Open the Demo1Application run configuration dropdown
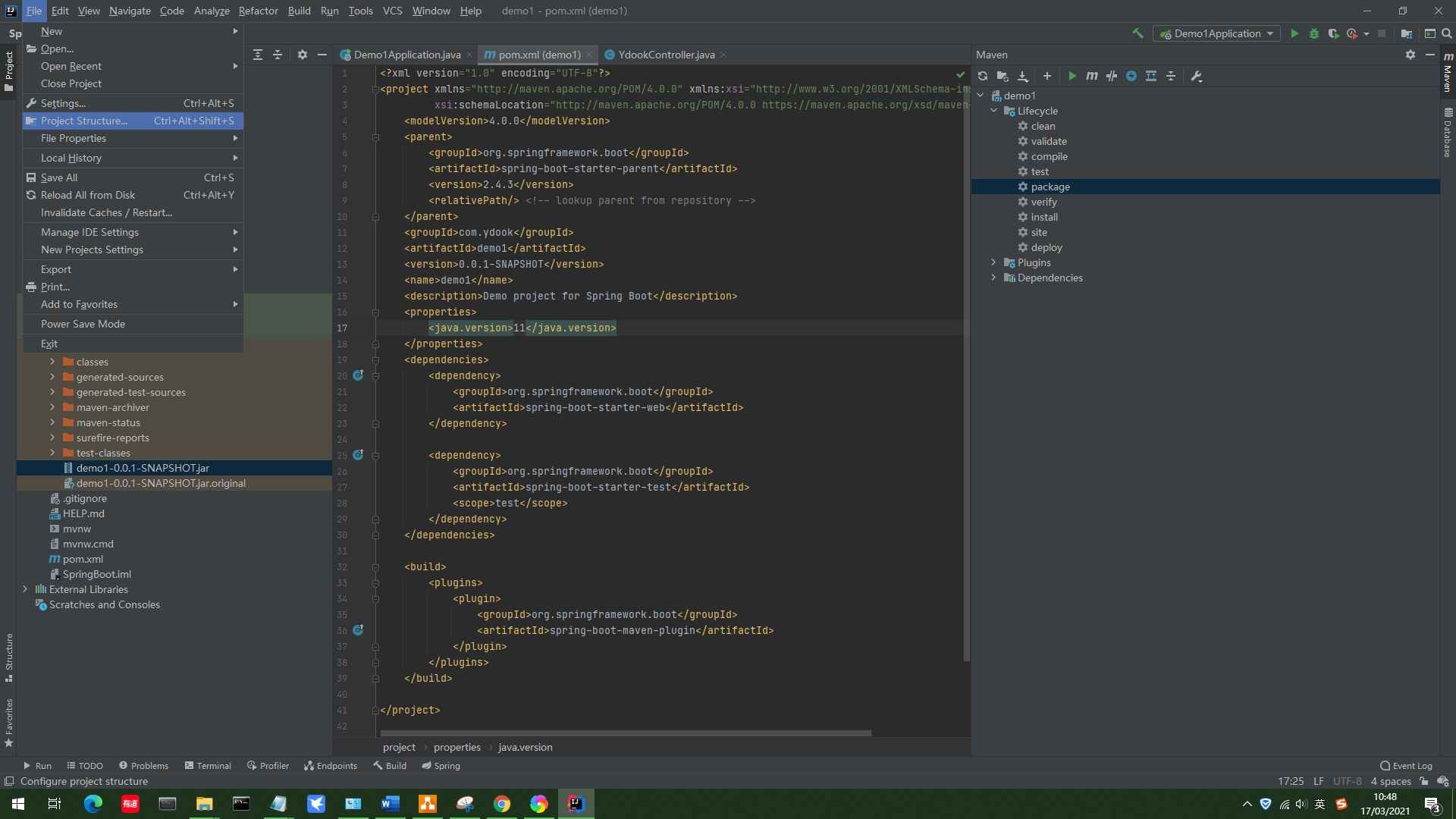 click(1216, 33)
